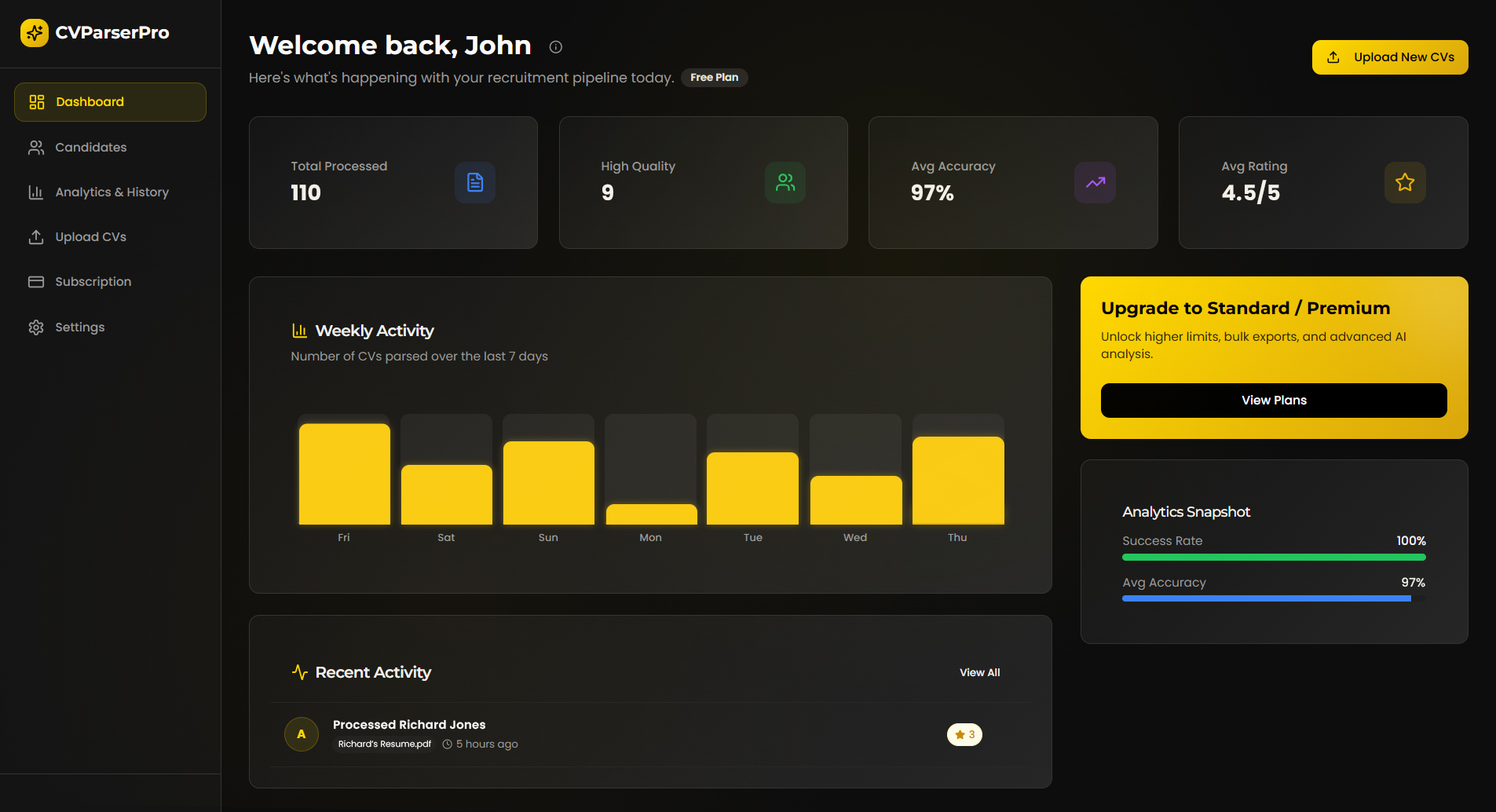Click the High Quality people icon
This screenshot has width=1496, height=812.
(x=785, y=183)
